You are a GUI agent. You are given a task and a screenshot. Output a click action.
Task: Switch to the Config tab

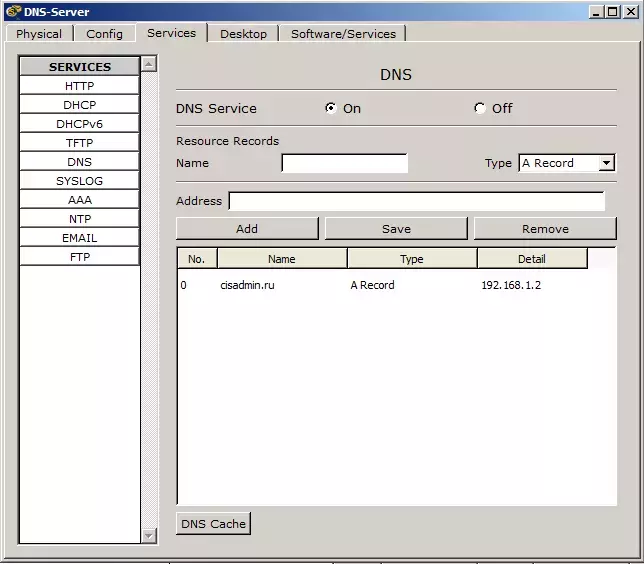click(104, 34)
